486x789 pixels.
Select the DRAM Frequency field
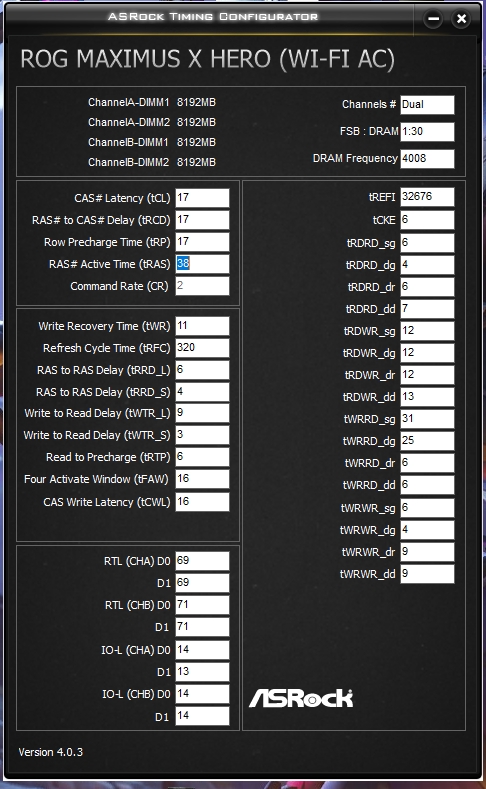click(x=427, y=159)
